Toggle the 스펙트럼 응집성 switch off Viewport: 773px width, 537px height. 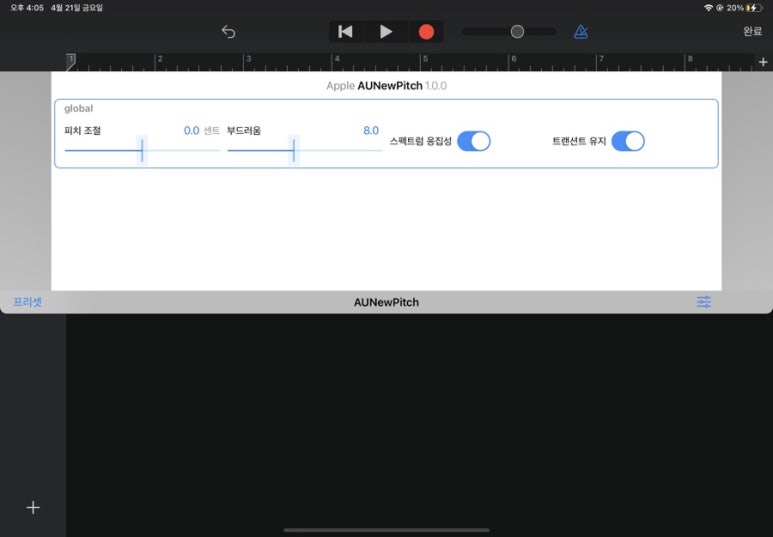click(x=474, y=141)
